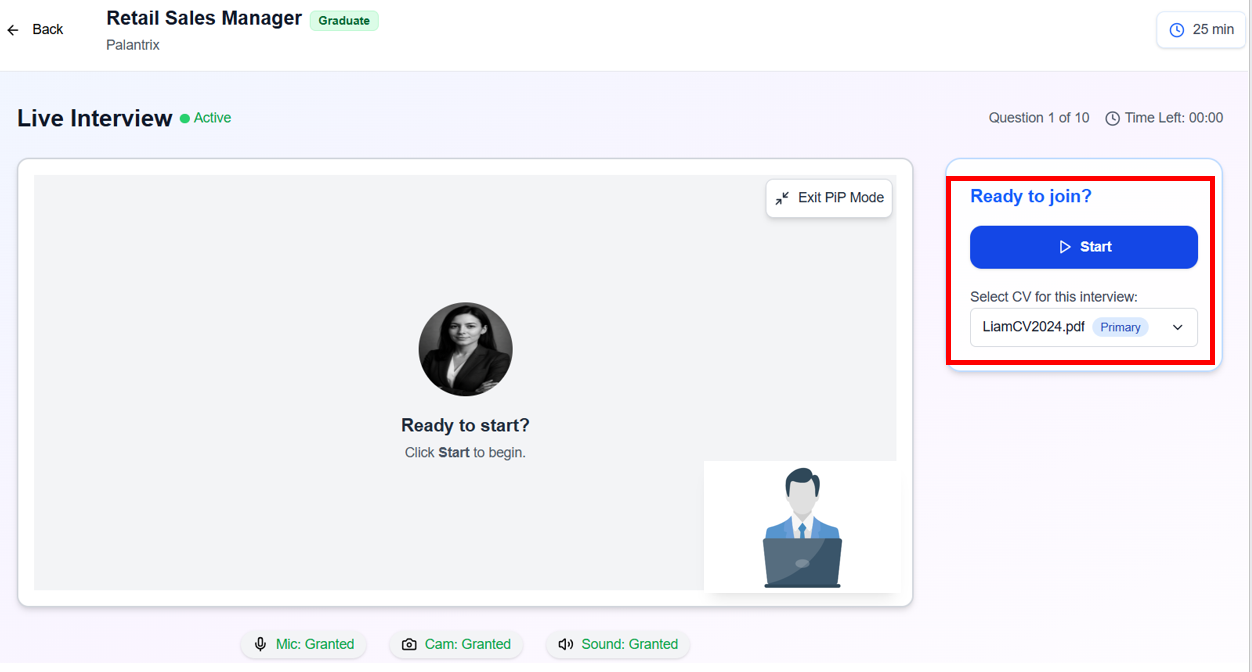Click the Mic: Granted status pill
The image size is (1252, 672).
[x=304, y=644]
